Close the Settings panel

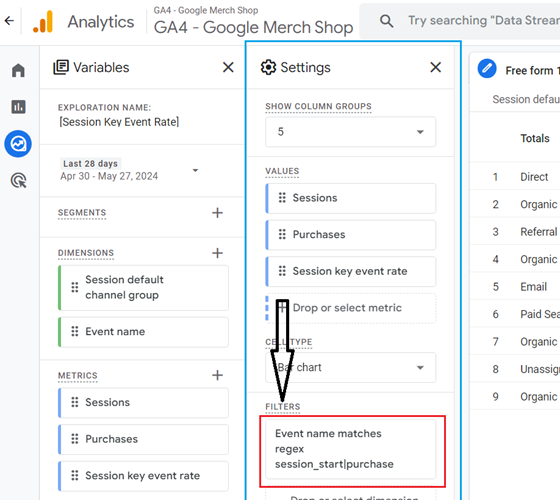[x=435, y=67]
